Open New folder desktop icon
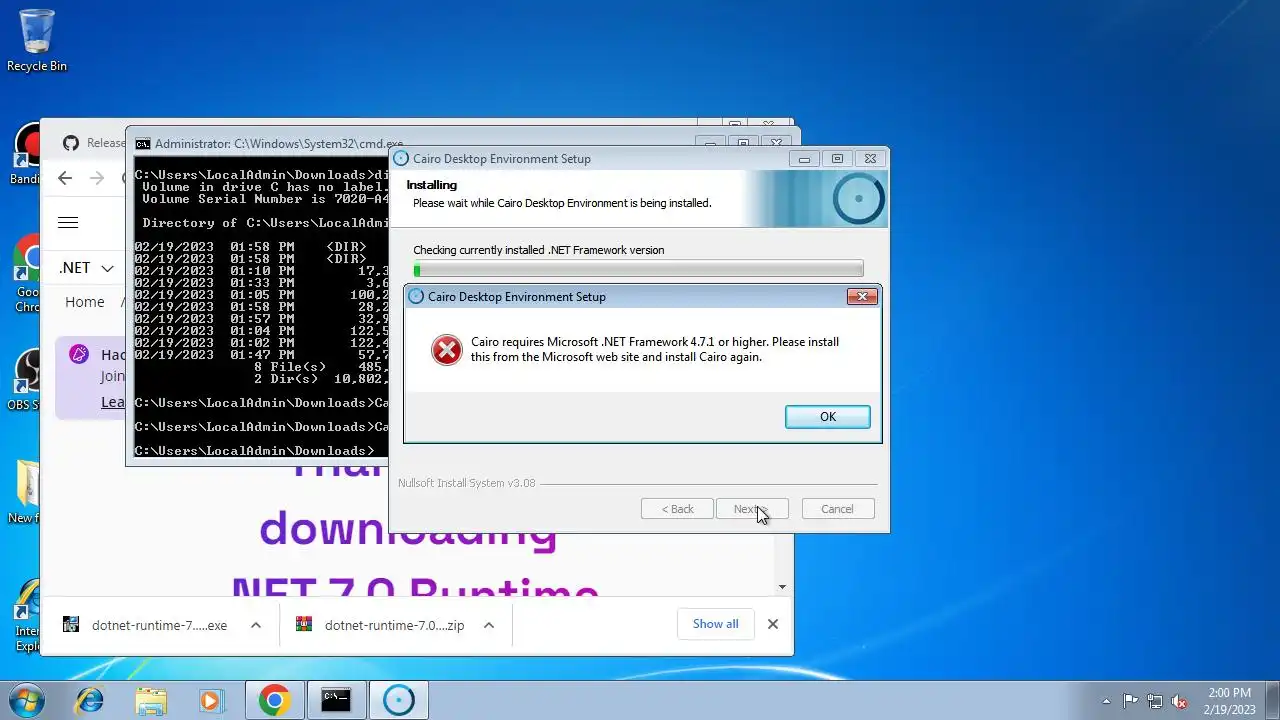 pyautogui.click(x=26, y=493)
